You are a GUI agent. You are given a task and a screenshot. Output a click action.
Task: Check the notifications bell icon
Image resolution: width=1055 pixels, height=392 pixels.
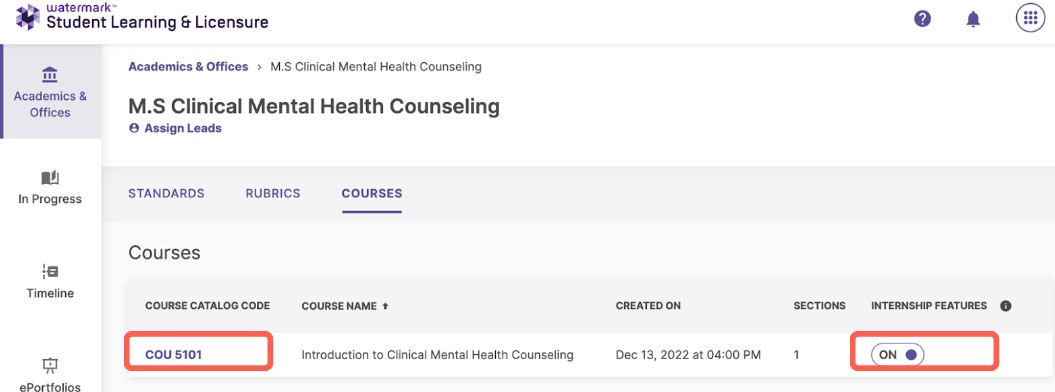973,19
